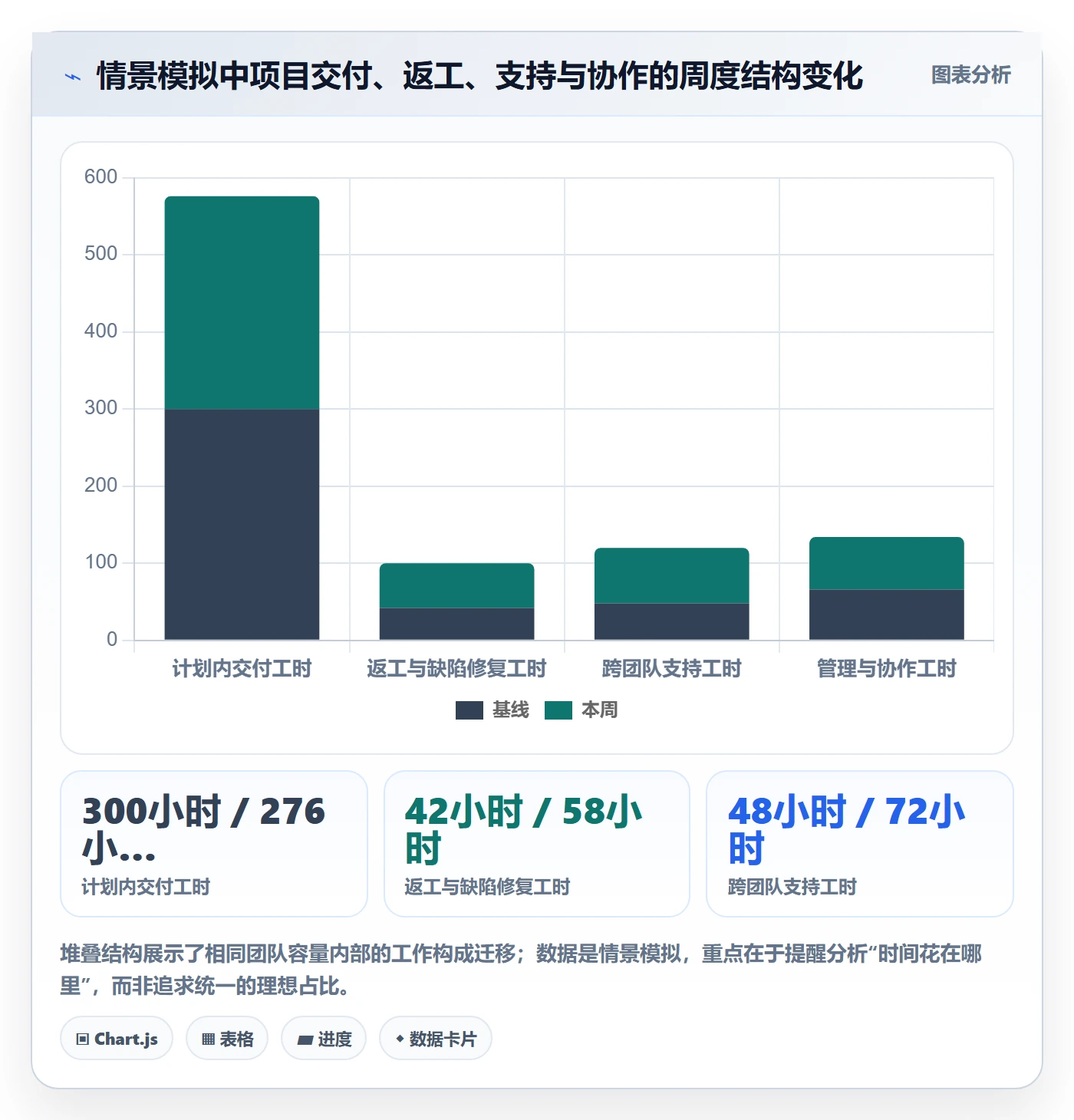Click the chart title 情景模拟中项目交付
Screen dimensions: 1074x1120
point(480,76)
